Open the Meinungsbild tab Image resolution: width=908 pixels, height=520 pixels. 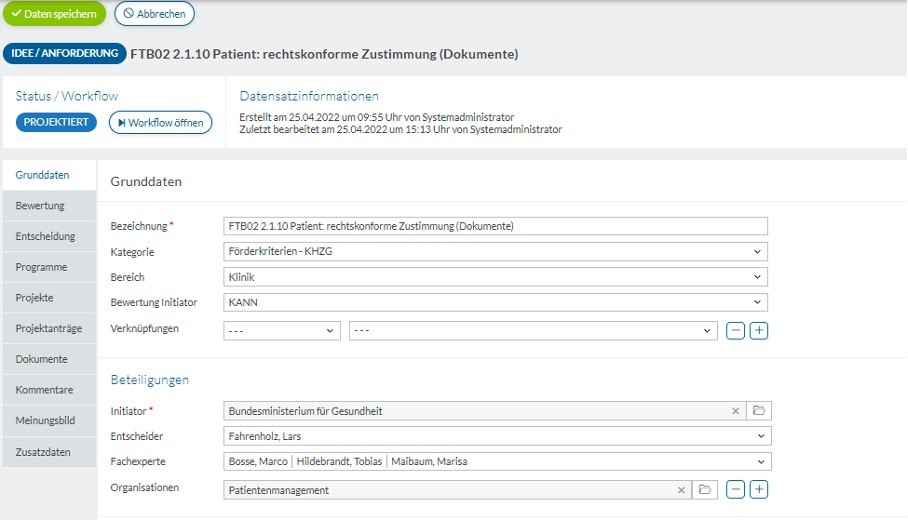pos(49,420)
